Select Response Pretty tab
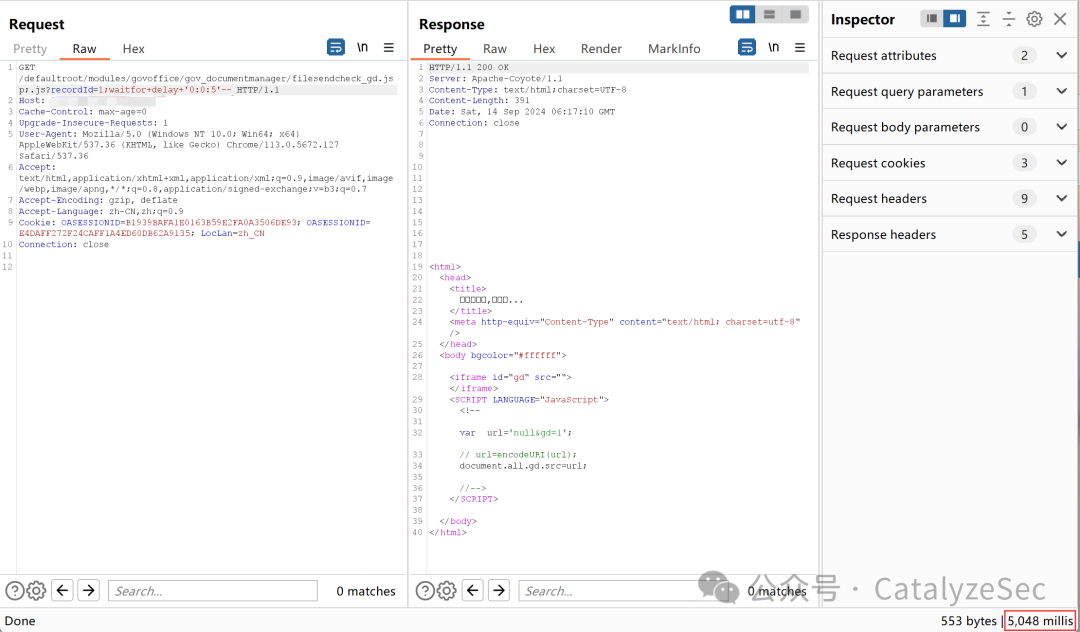This screenshot has width=1080, height=632. point(440,49)
